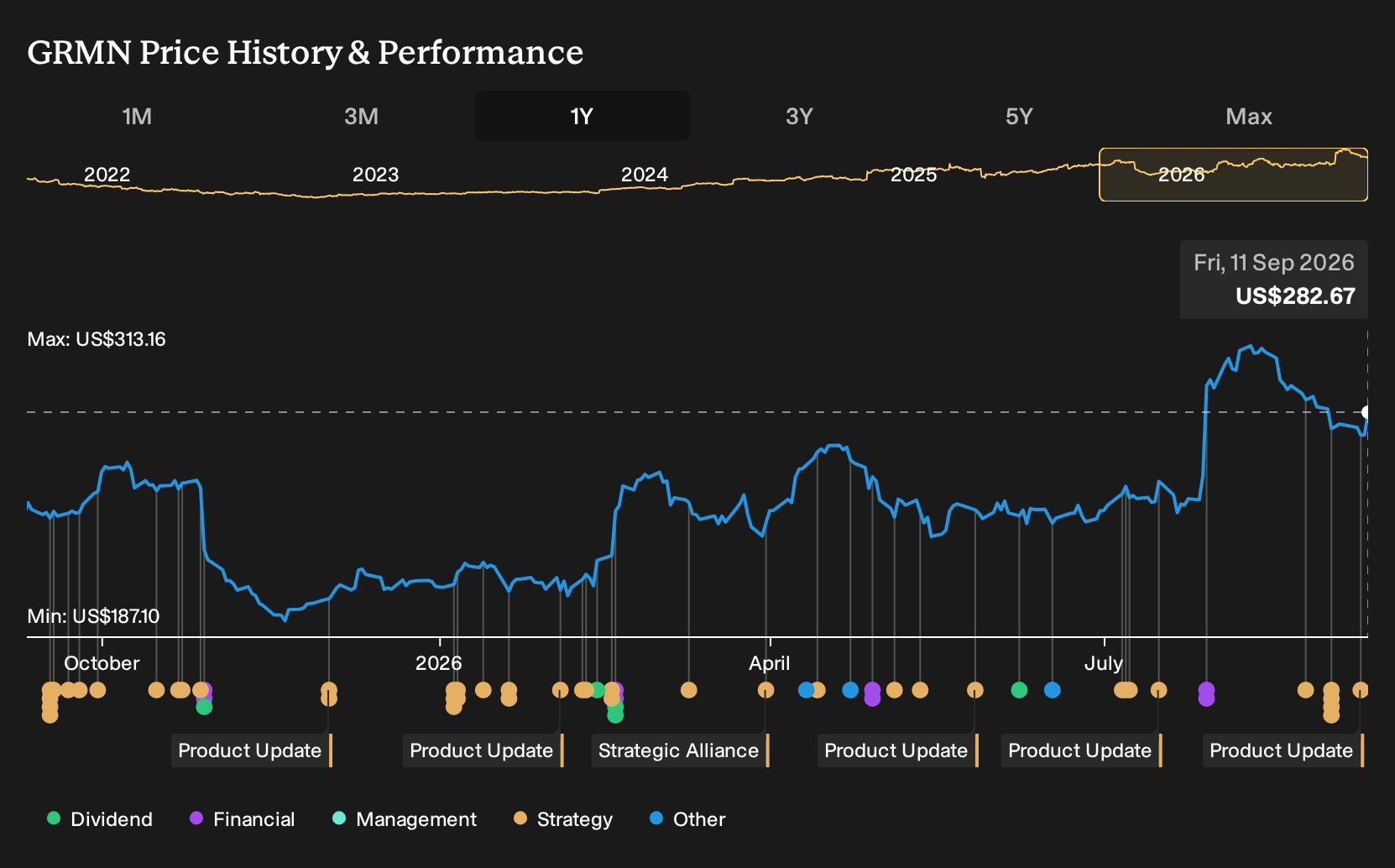
Task: Click blue Other dot beside purple Financial dots
Action: click(x=850, y=690)
